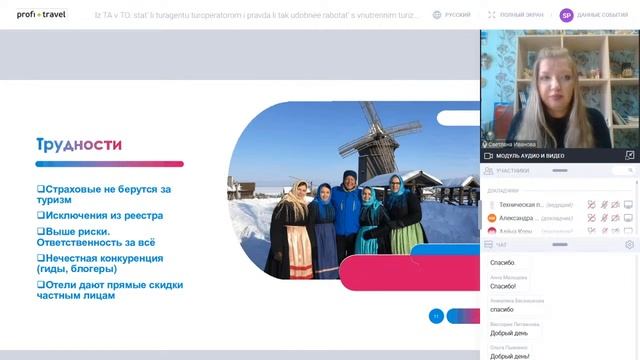Click the lowercase спасибо chat message
The image size is (640, 360).
pyautogui.click(x=502, y=309)
